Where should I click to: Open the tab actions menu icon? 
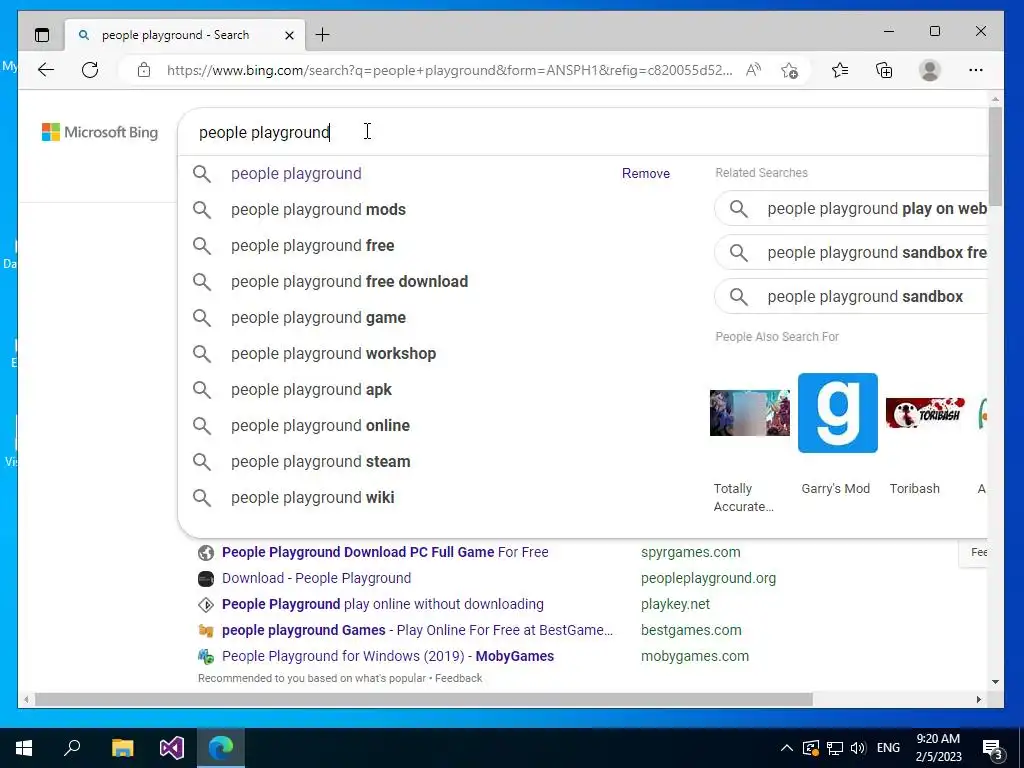click(x=42, y=35)
